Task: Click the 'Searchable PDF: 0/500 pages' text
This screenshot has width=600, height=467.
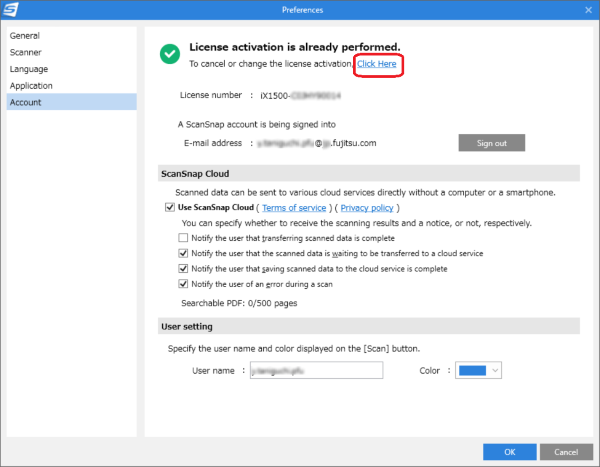Action: [239, 303]
